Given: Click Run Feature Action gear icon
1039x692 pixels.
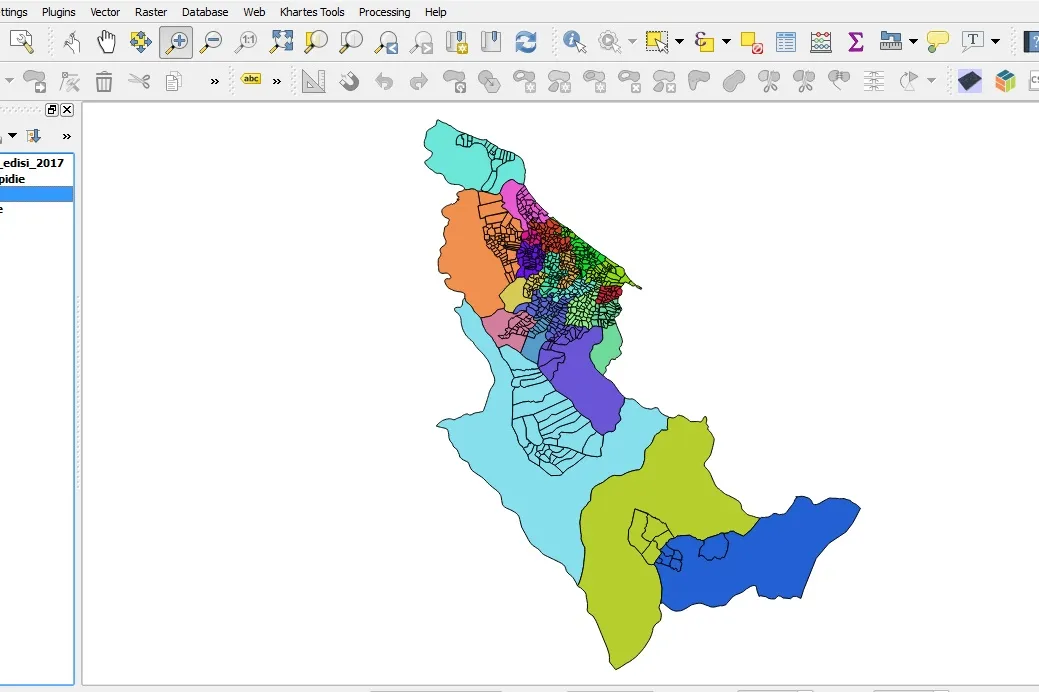Looking at the screenshot, I should 610,42.
